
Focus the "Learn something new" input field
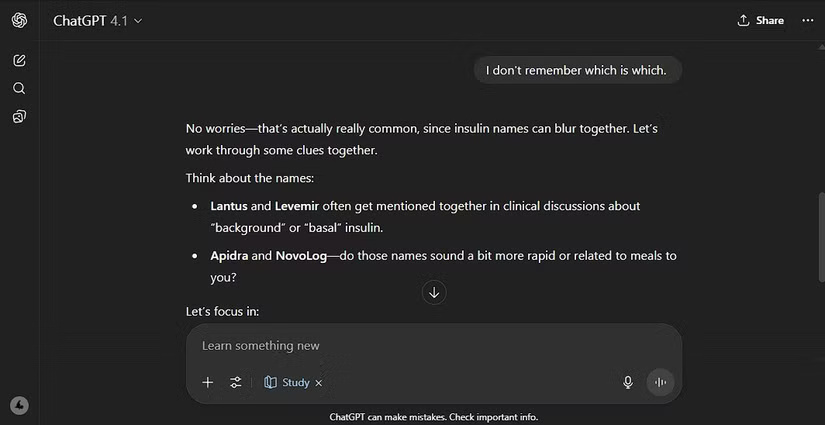[x=420, y=346]
